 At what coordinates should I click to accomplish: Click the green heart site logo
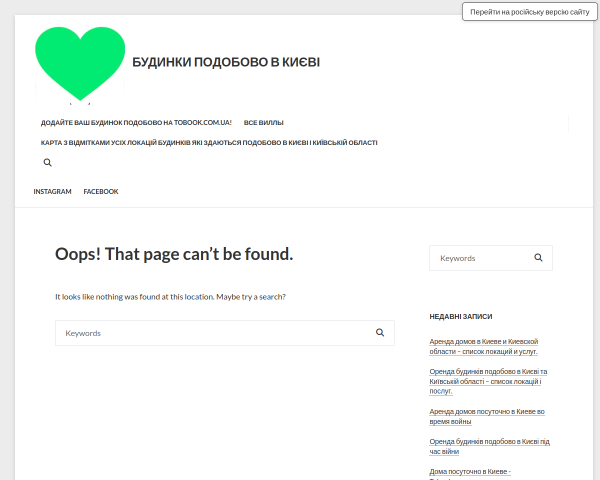(80, 64)
